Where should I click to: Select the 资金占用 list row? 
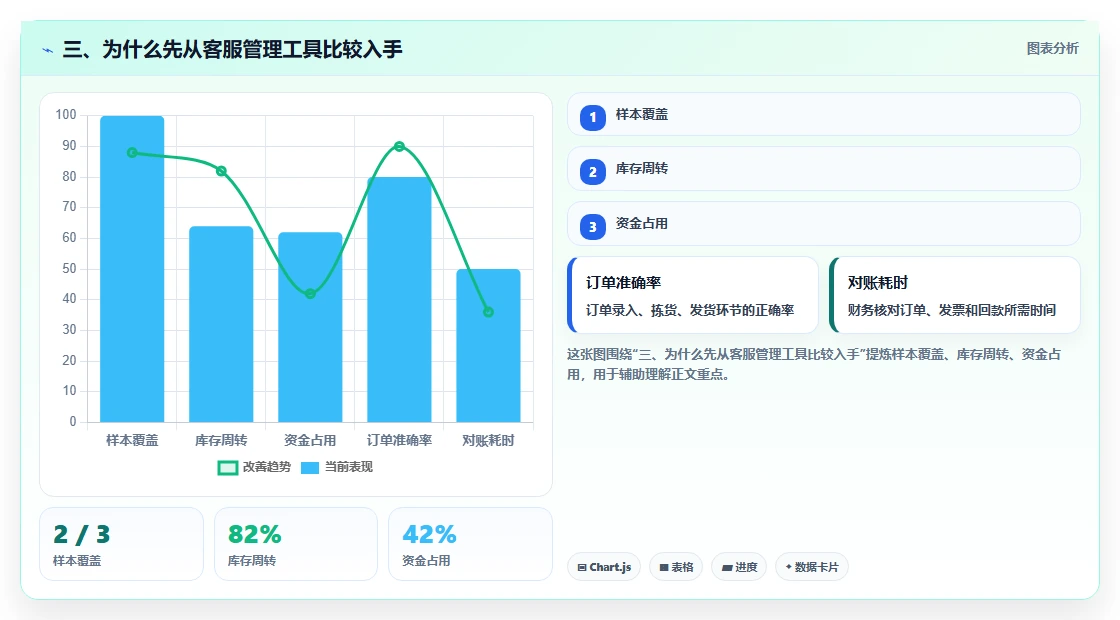[824, 224]
